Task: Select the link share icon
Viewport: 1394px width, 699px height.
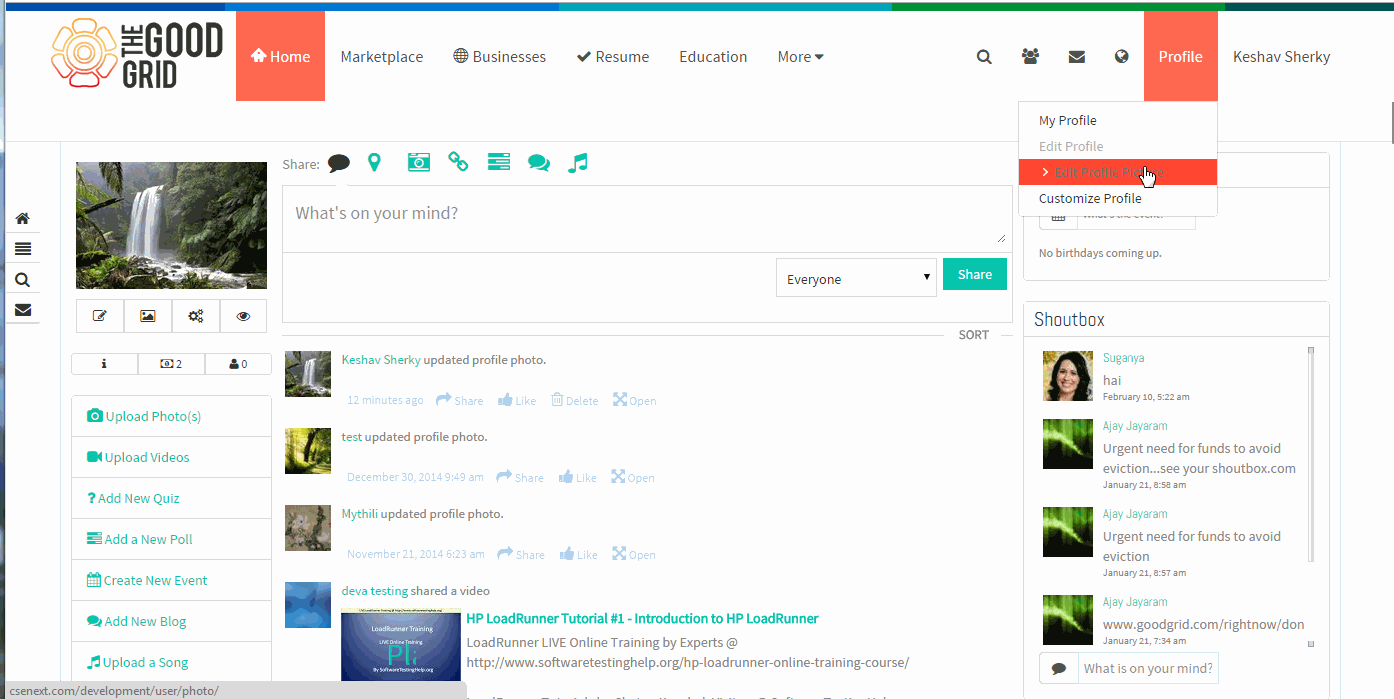Action: [x=458, y=162]
